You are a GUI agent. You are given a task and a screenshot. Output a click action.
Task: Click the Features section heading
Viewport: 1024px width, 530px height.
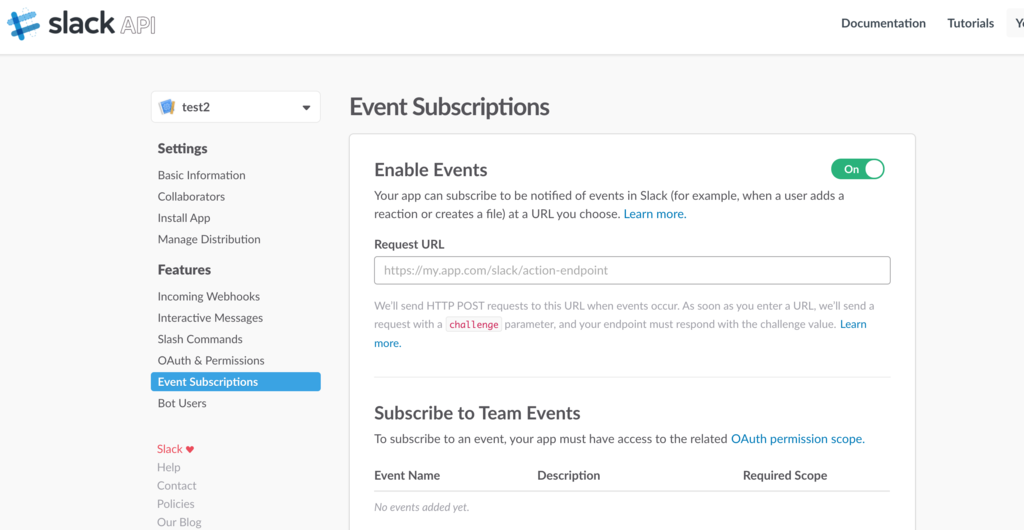[x=184, y=270]
